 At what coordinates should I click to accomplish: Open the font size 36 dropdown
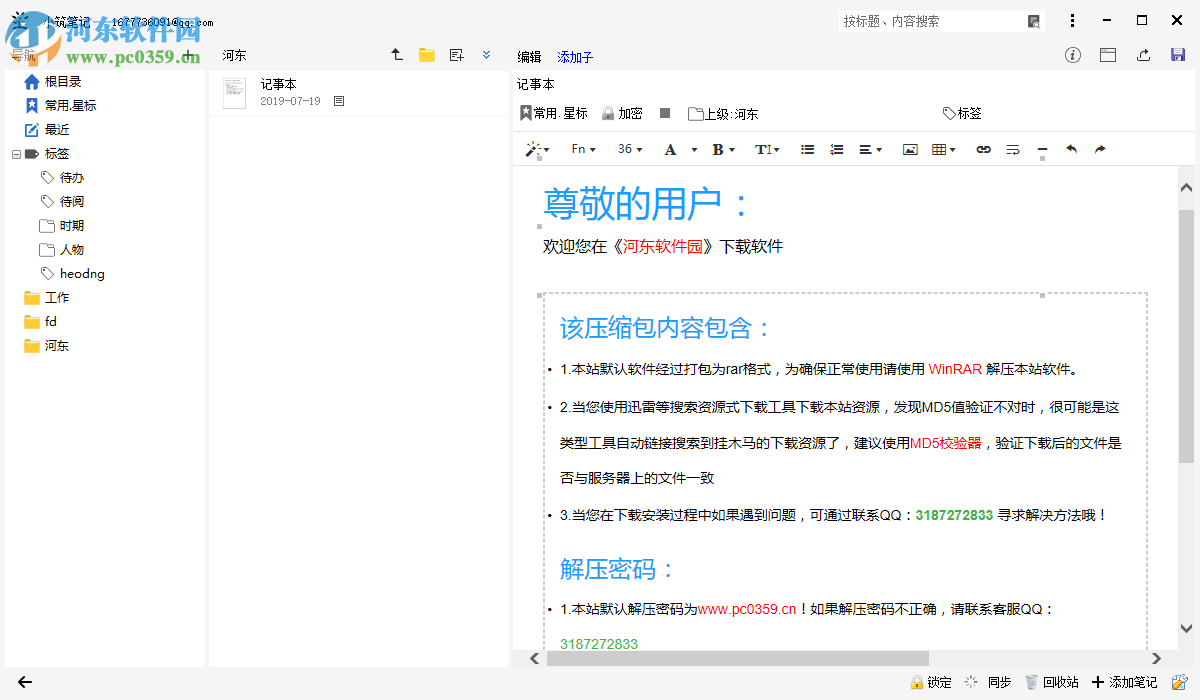(x=630, y=149)
